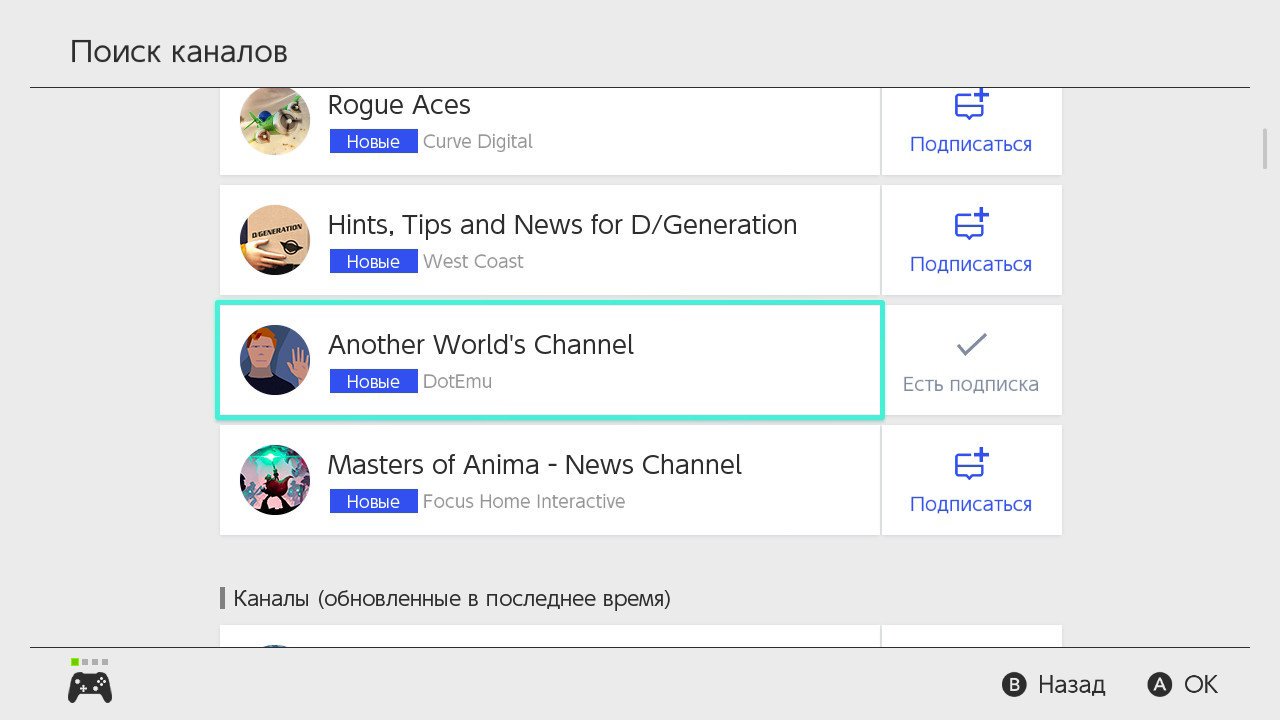Click the DotEmu publisher name

coord(457,382)
